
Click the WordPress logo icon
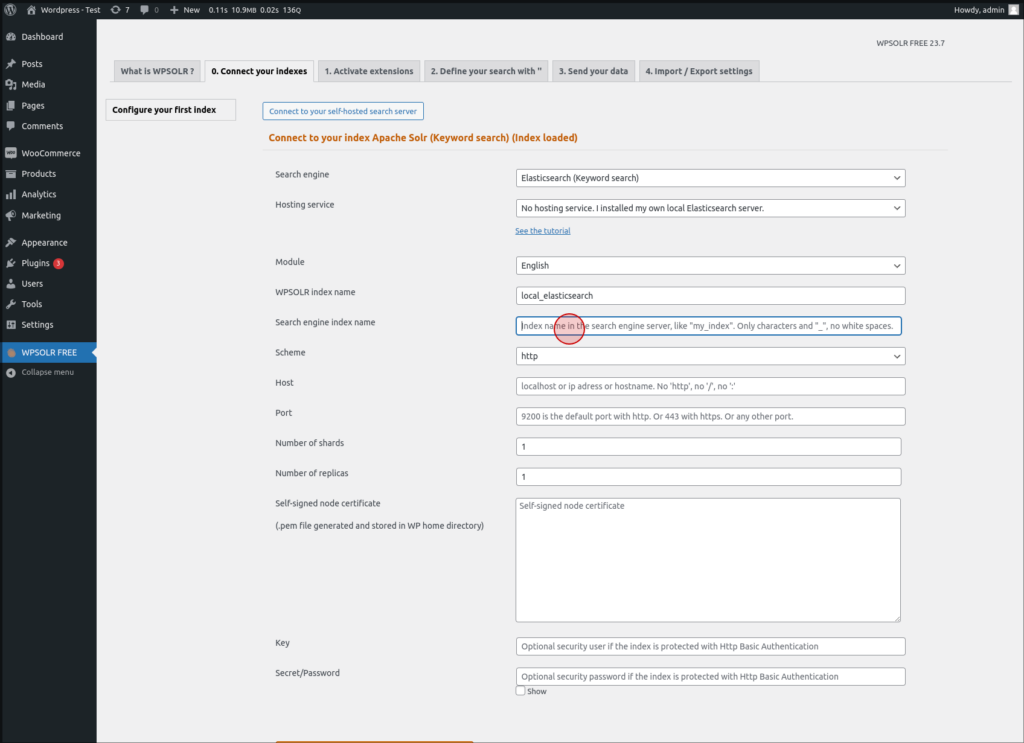pos(10,10)
